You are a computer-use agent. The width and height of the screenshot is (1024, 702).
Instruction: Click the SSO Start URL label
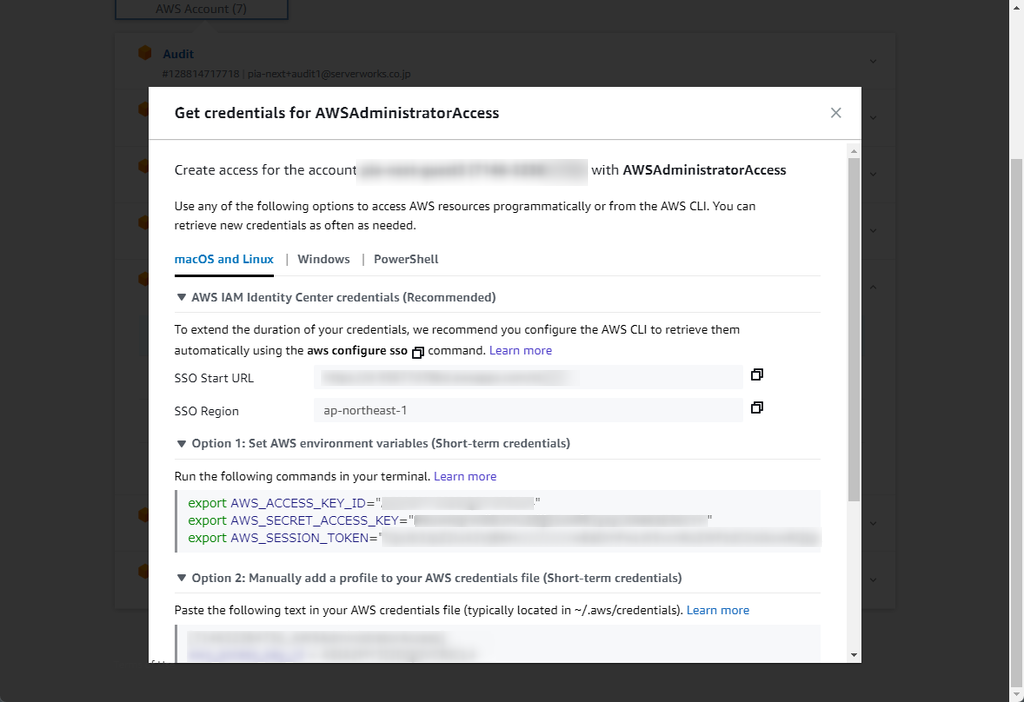coord(214,378)
